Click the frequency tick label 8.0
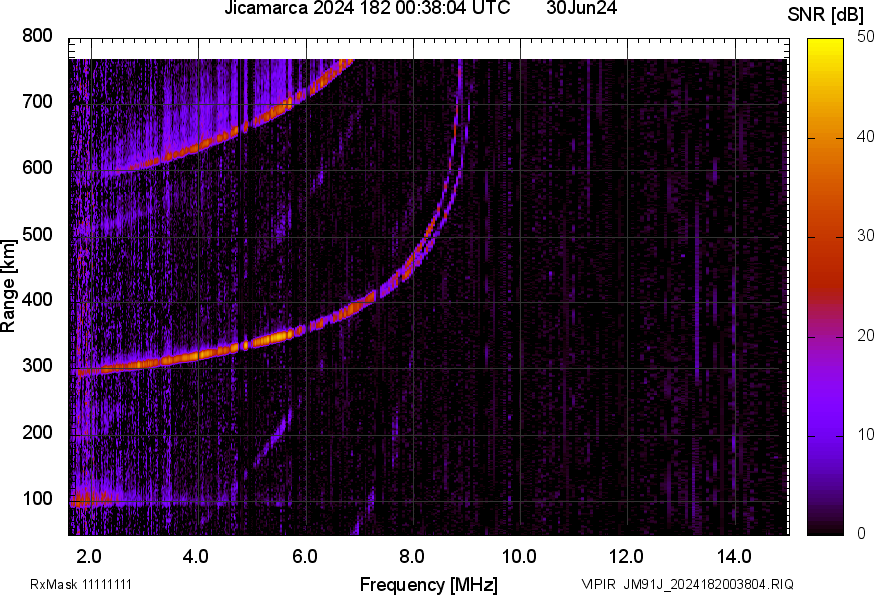The height and width of the screenshot is (595, 874). point(412,556)
